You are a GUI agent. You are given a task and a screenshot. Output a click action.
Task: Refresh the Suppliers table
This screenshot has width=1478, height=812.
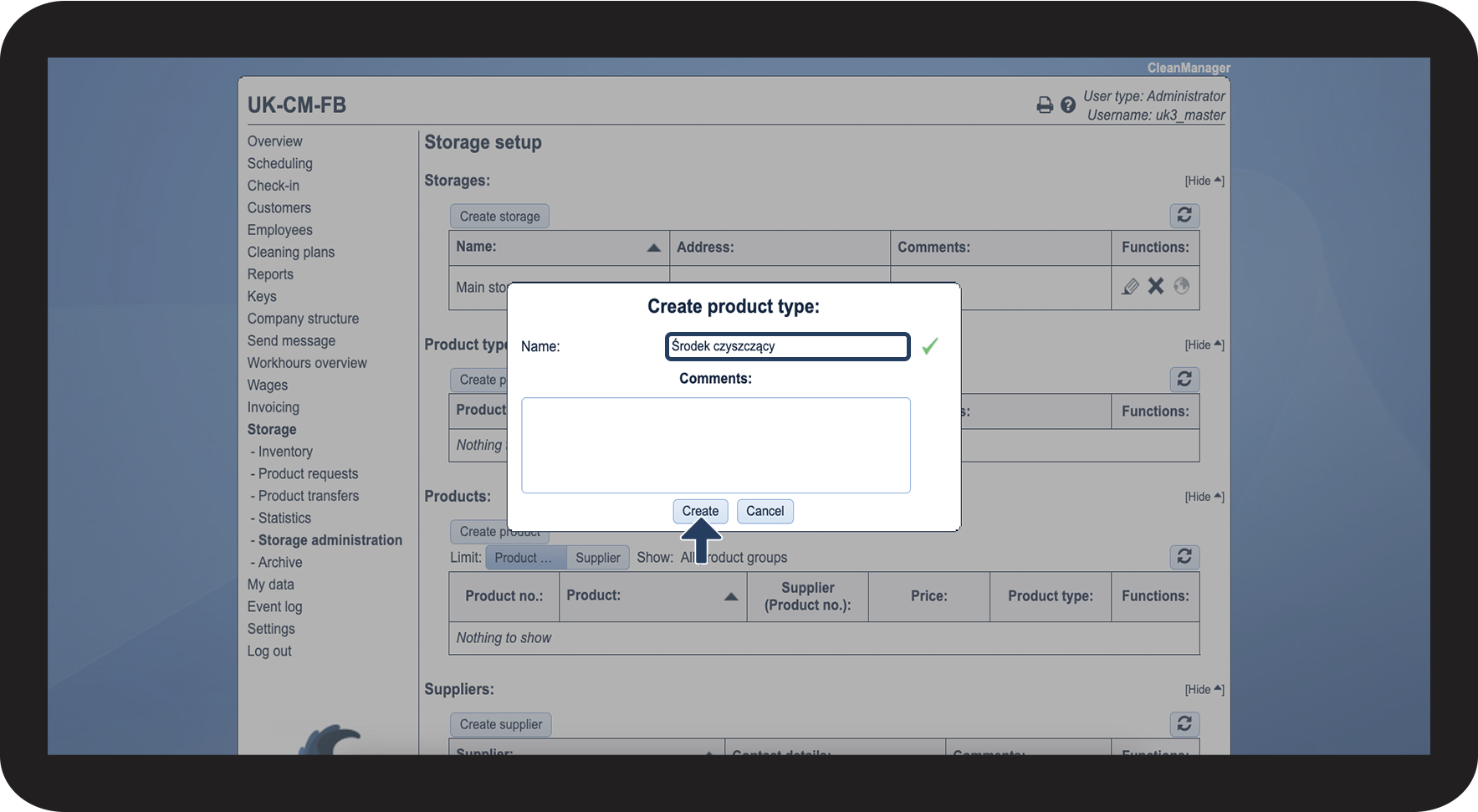[1184, 724]
